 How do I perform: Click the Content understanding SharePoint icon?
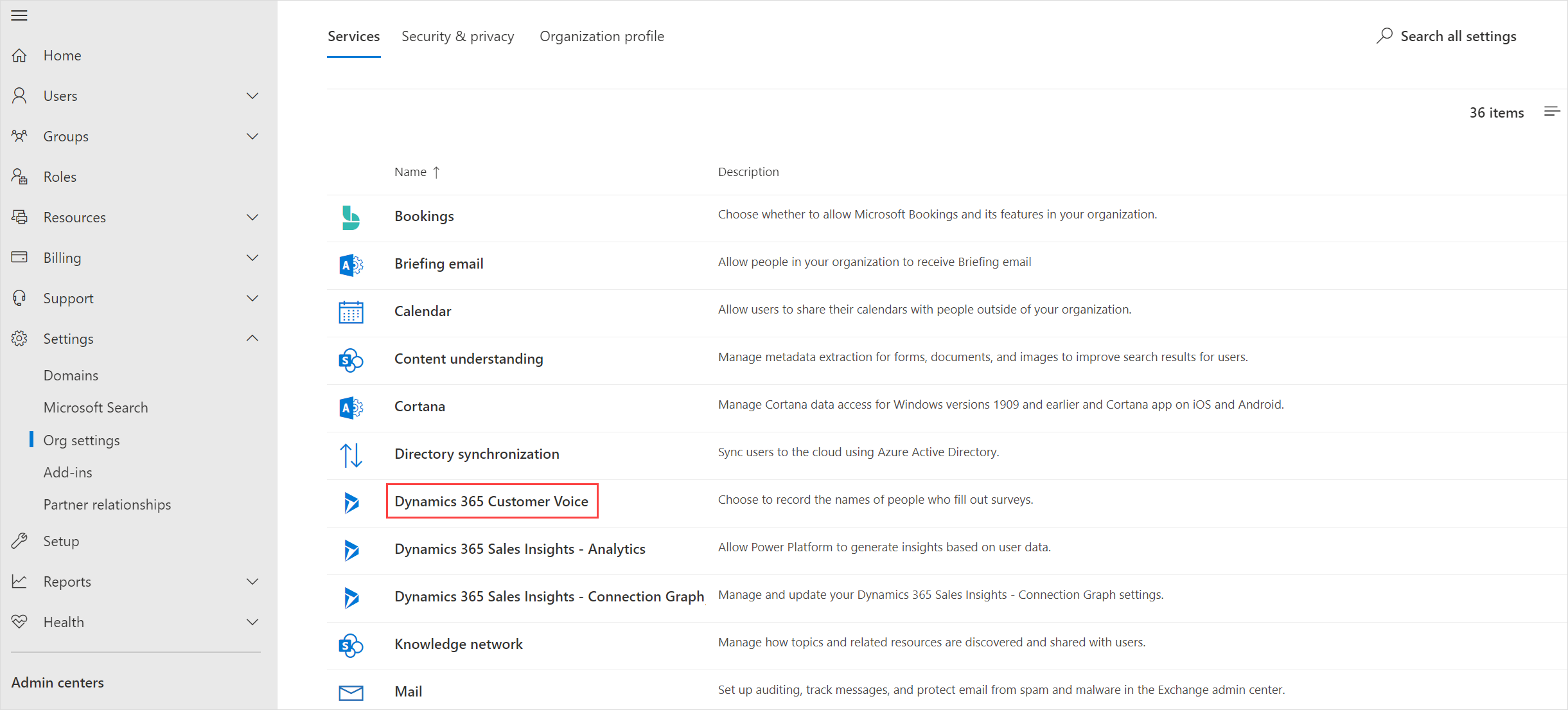351,360
